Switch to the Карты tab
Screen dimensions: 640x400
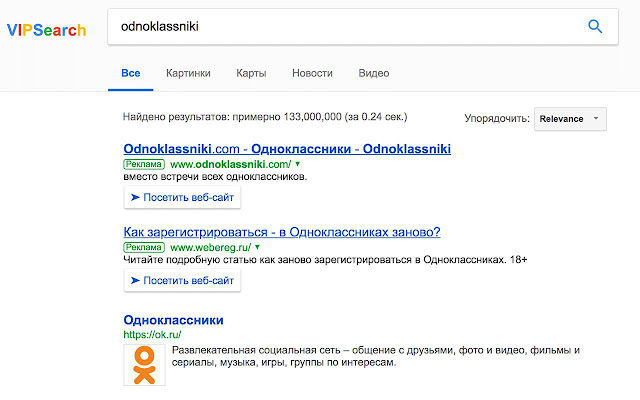tap(251, 73)
